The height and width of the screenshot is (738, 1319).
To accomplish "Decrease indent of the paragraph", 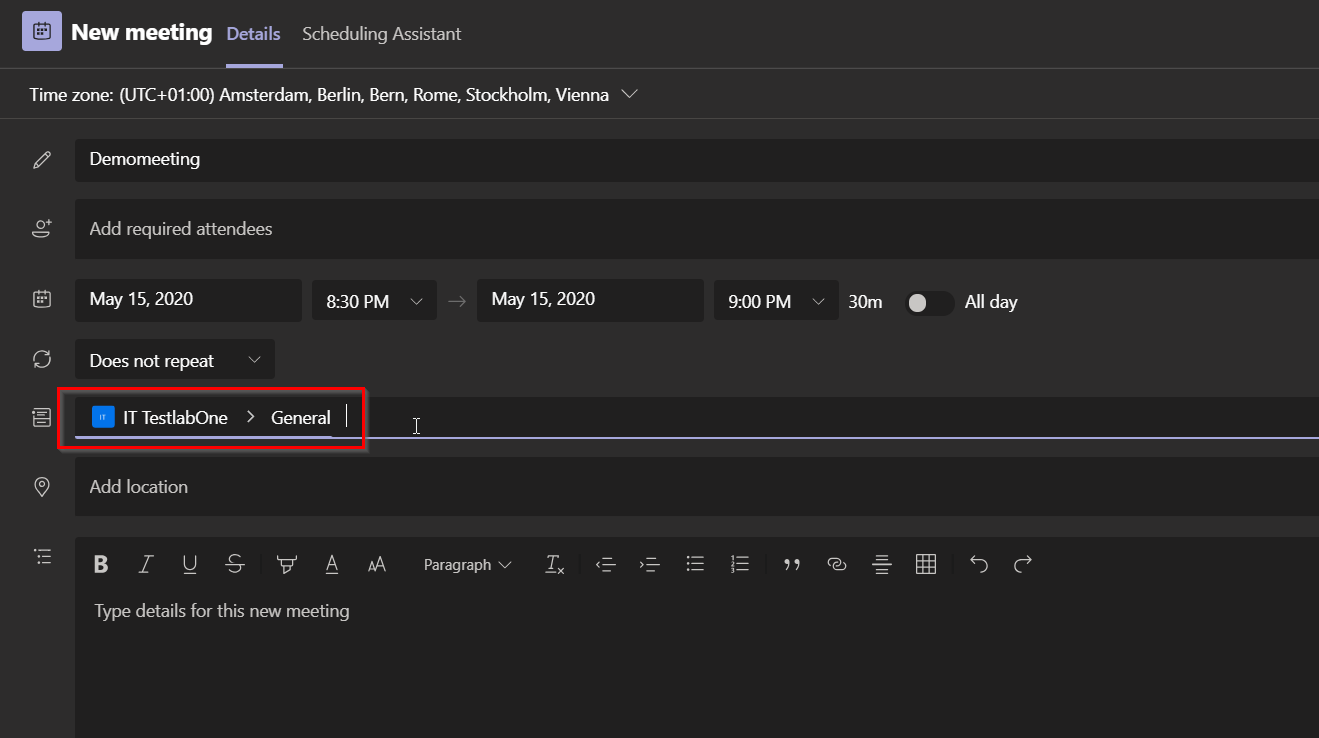I will point(605,565).
